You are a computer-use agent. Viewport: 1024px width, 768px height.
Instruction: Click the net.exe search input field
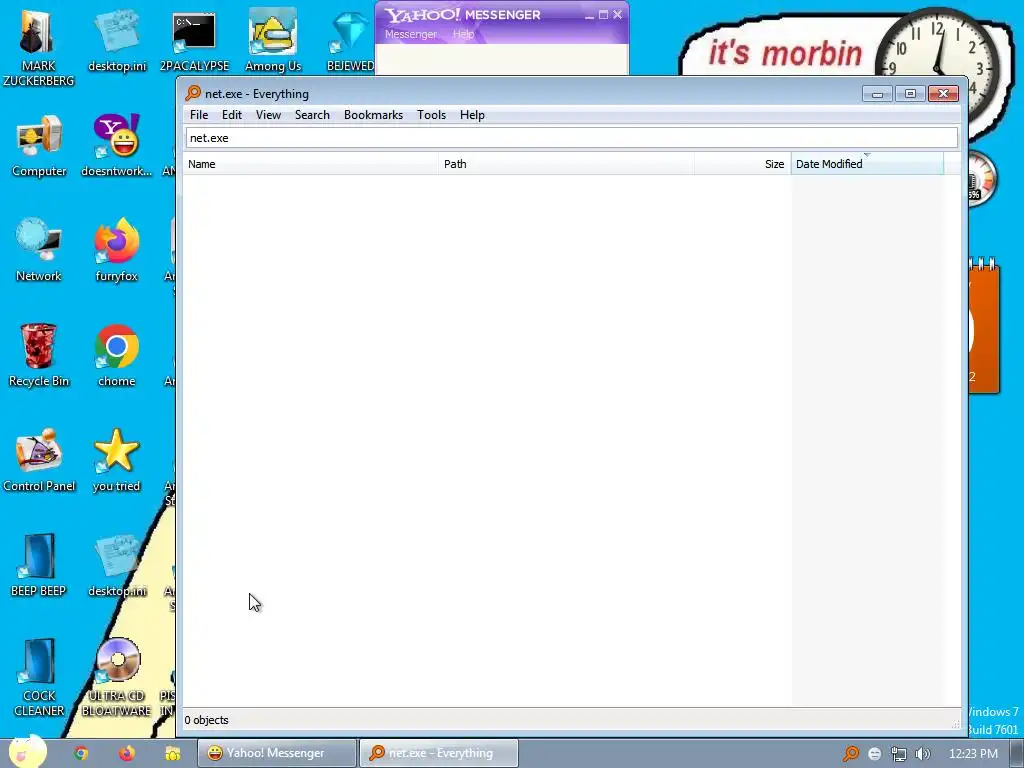571,138
